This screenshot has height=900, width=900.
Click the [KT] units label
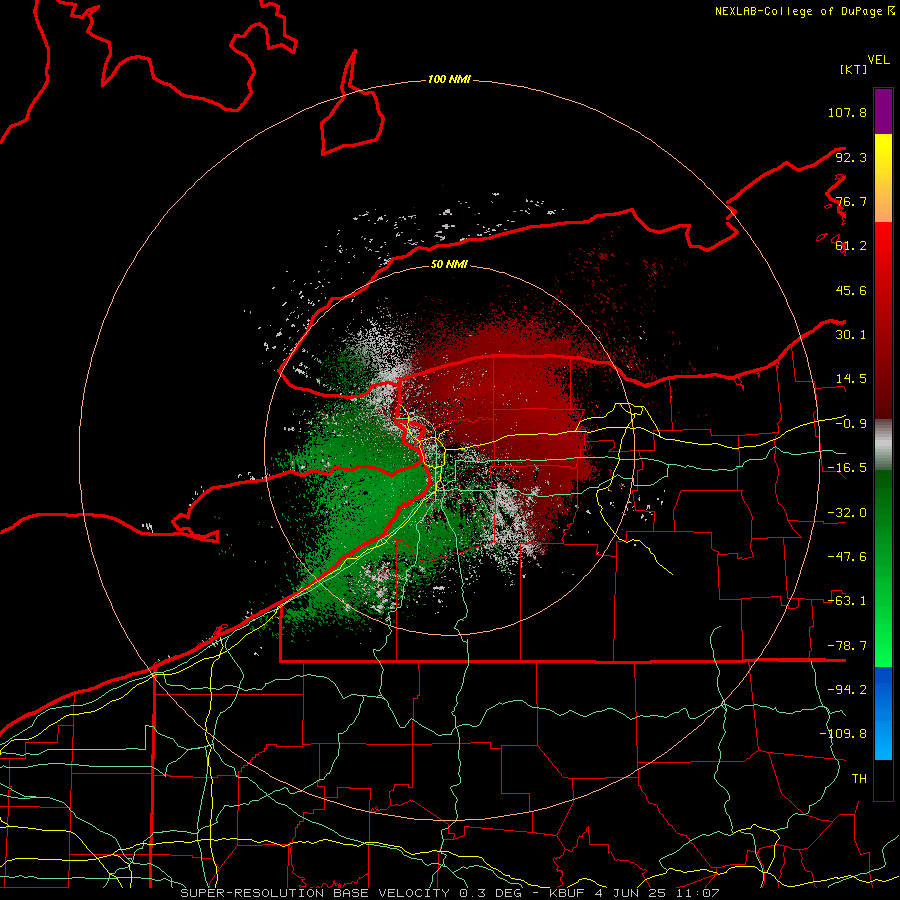(854, 69)
